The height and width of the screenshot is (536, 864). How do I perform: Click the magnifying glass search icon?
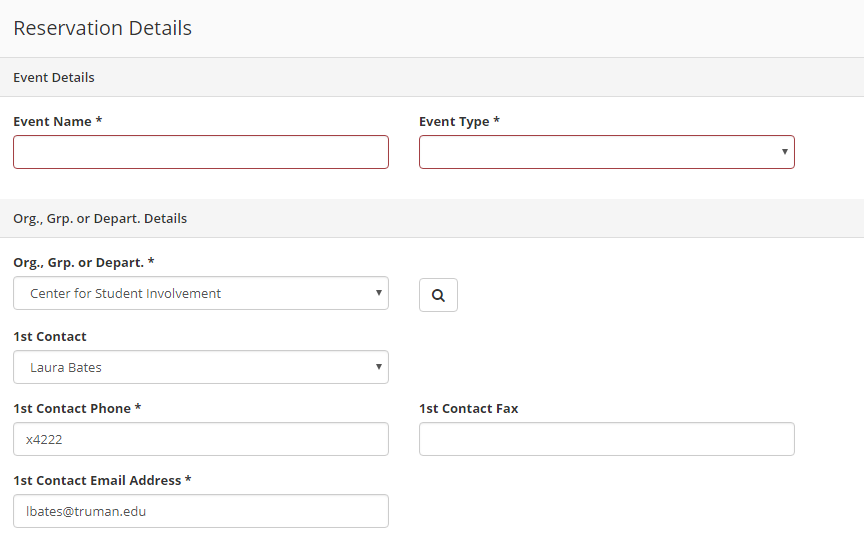pyautogui.click(x=438, y=295)
